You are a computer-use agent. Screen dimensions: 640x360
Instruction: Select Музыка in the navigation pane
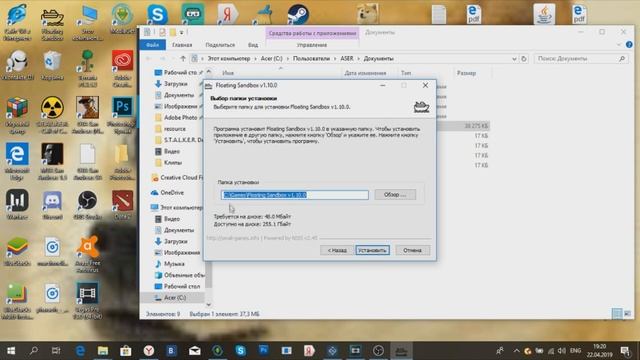(174, 264)
